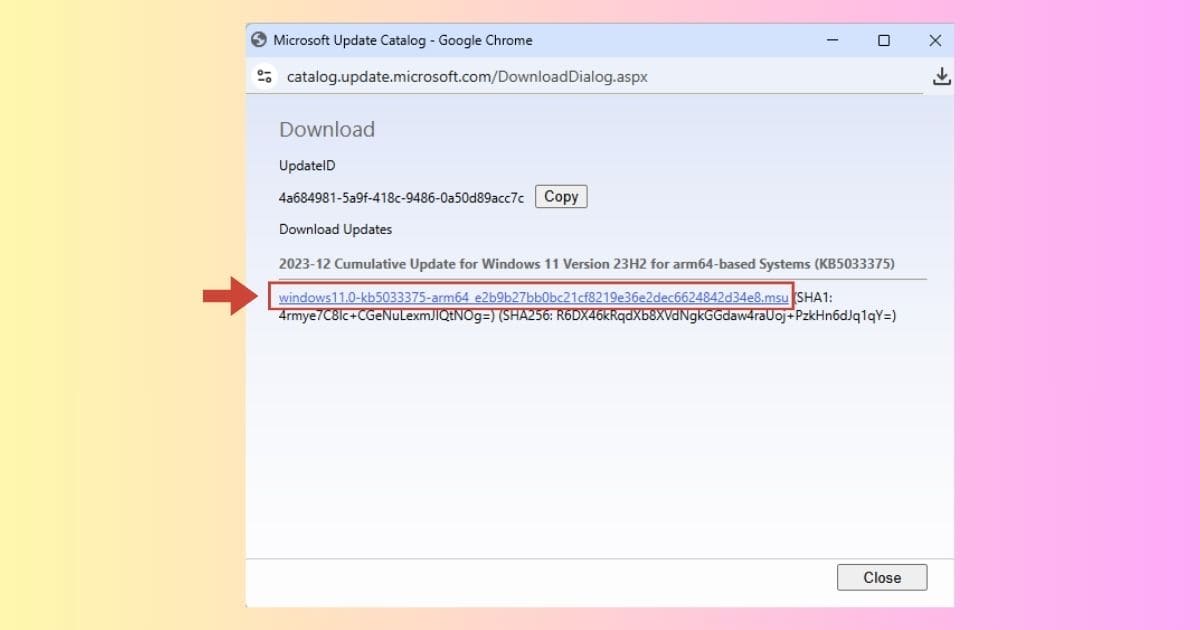The height and width of the screenshot is (630, 1200).
Task: Click the window title Microsoft Update Catalog - Google Chrome
Action: point(403,40)
